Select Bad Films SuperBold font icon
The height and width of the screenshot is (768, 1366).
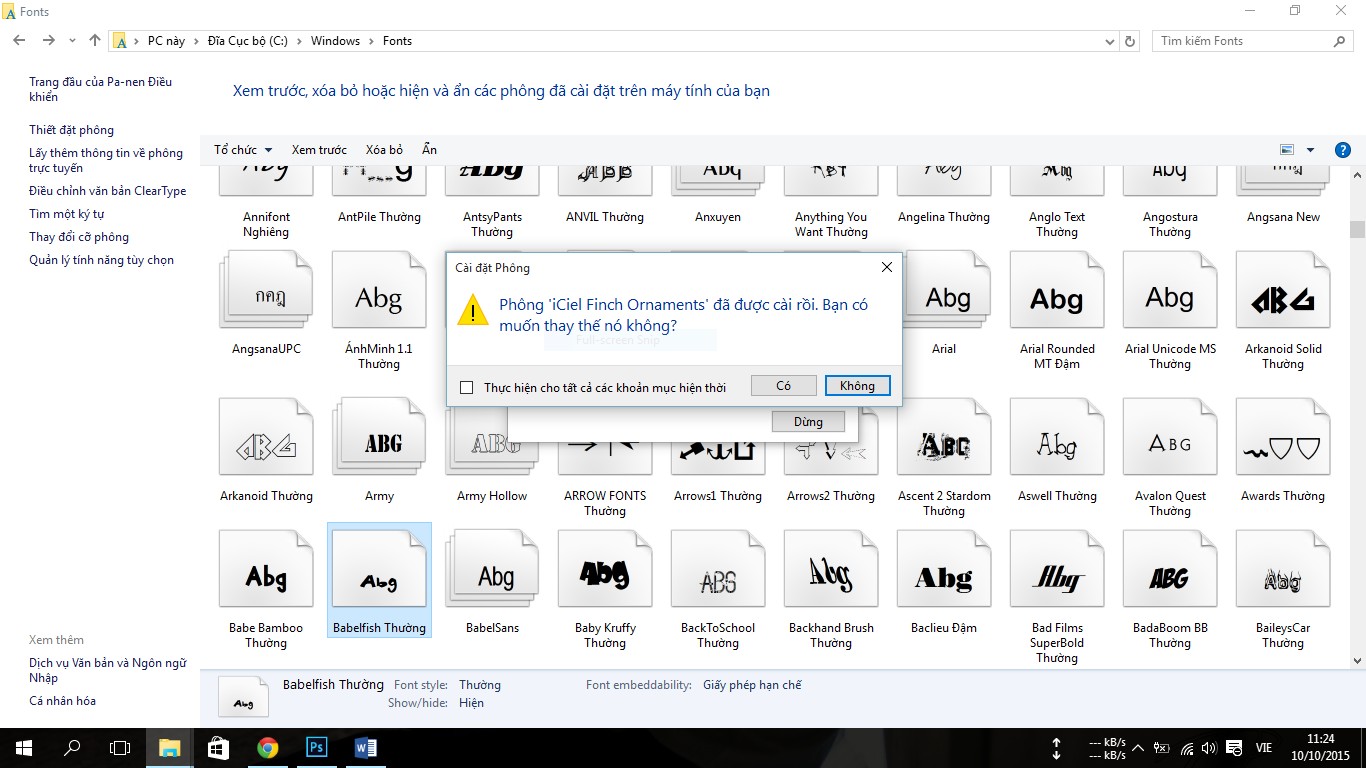(x=1057, y=569)
